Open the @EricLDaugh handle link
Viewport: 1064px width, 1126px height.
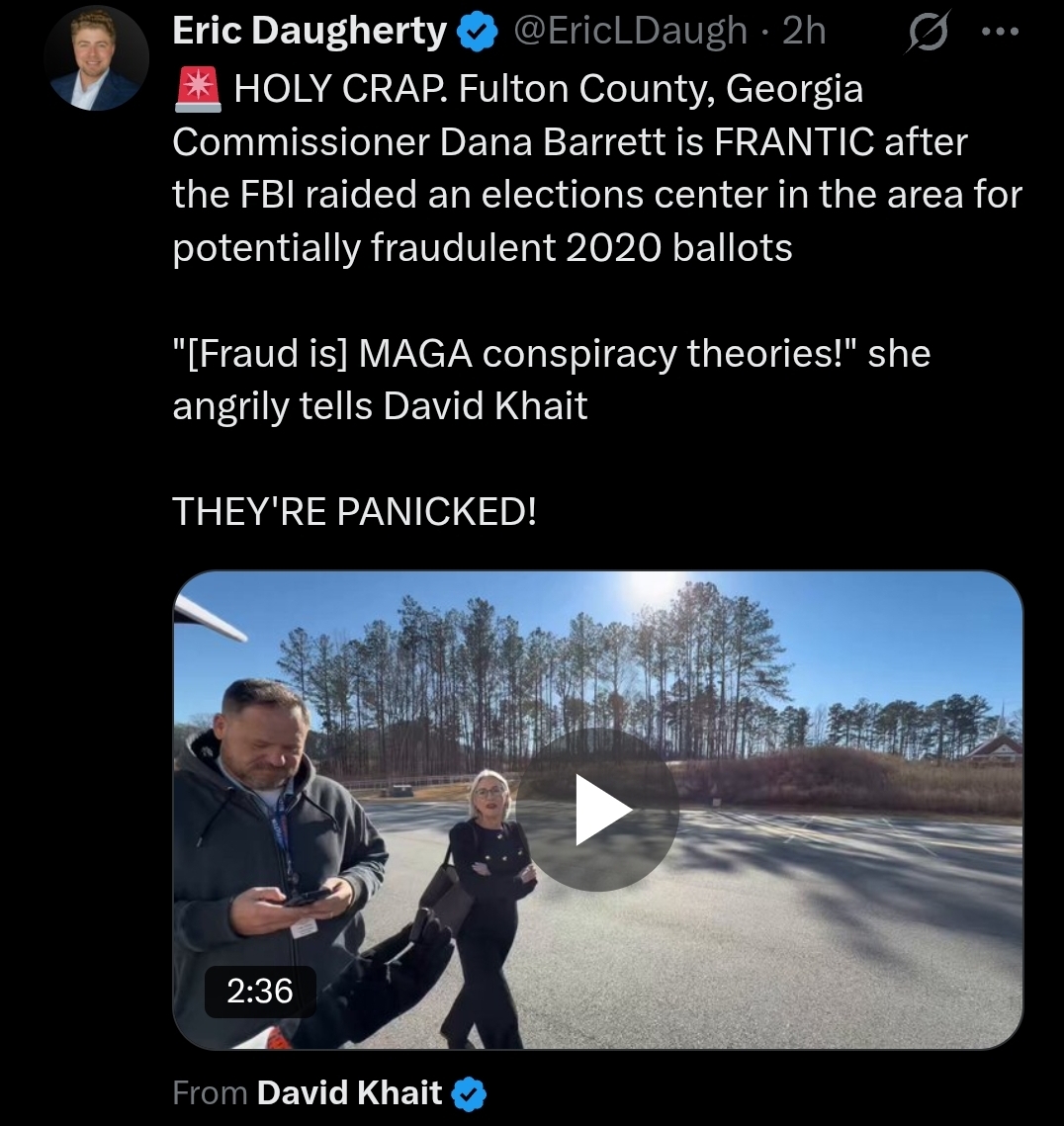tap(629, 31)
